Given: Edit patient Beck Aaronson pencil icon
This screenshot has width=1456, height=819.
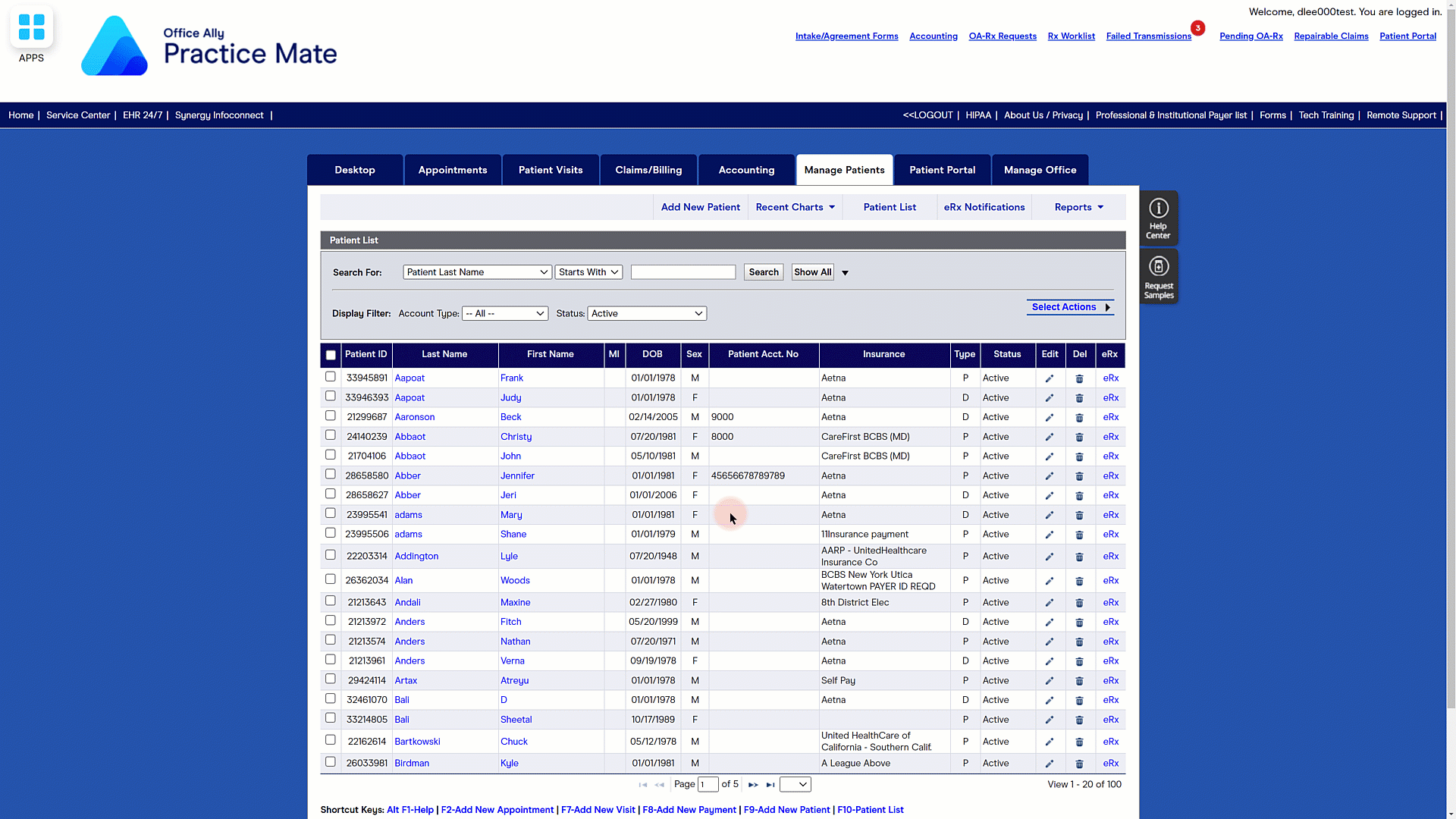Looking at the screenshot, I should click(x=1050, y=418).
